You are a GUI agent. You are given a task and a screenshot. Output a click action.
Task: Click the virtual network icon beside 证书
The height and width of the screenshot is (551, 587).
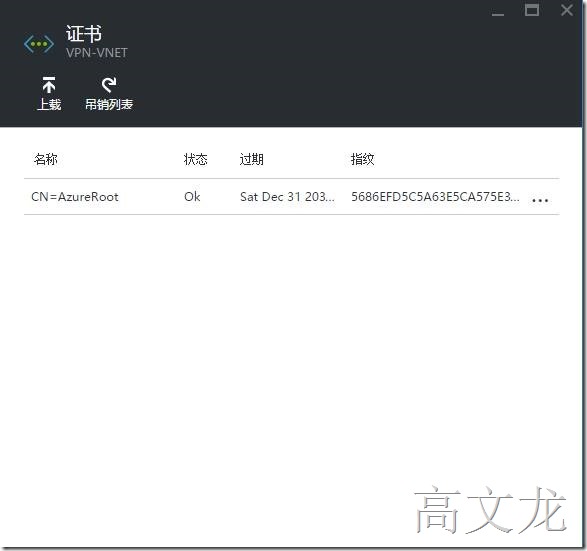39,44
